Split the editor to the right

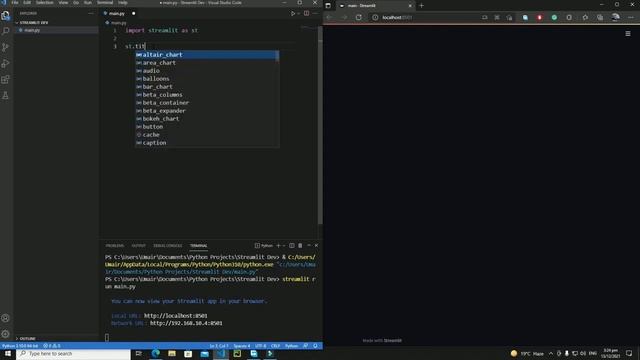click(306, 13)
